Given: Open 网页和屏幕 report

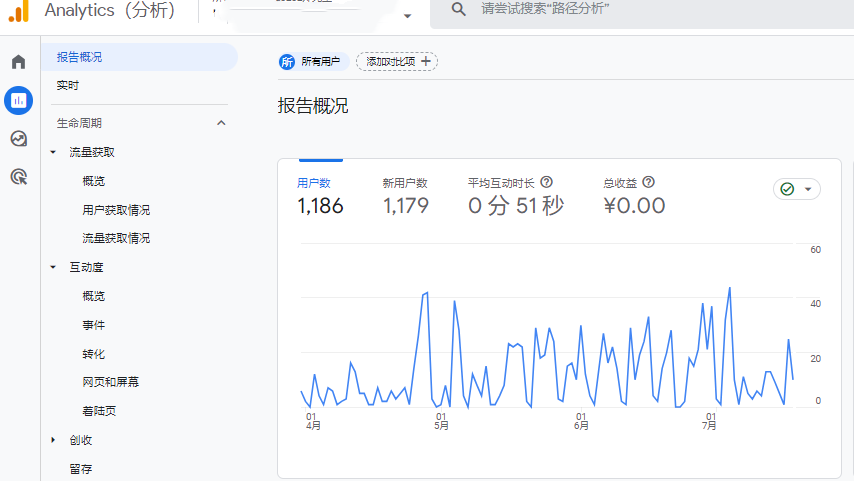Looking at the screenshot, I should pyautogui.click(x=110, y=382).
